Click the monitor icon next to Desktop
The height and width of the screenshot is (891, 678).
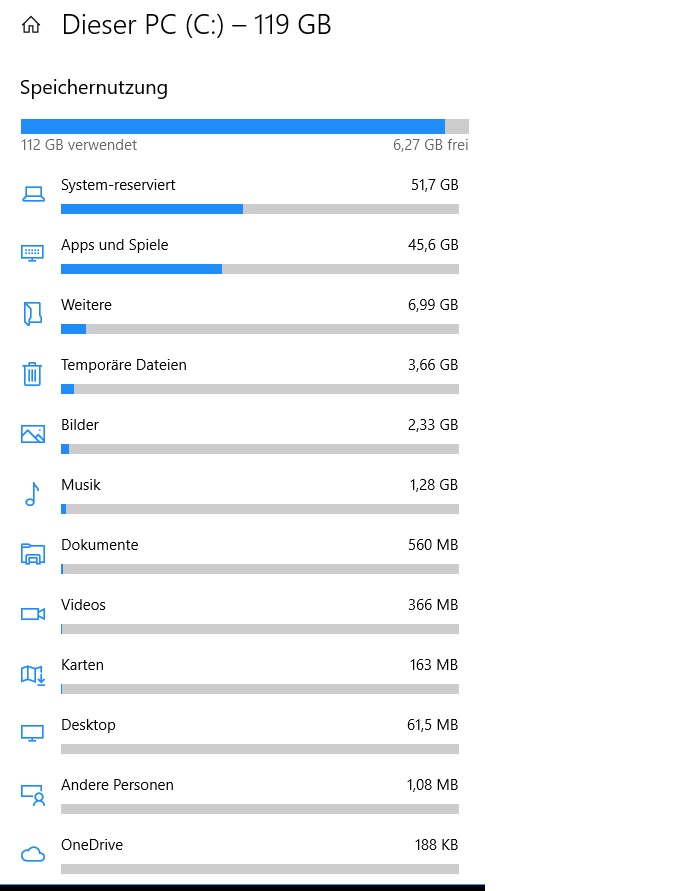[x=32, y=733]
